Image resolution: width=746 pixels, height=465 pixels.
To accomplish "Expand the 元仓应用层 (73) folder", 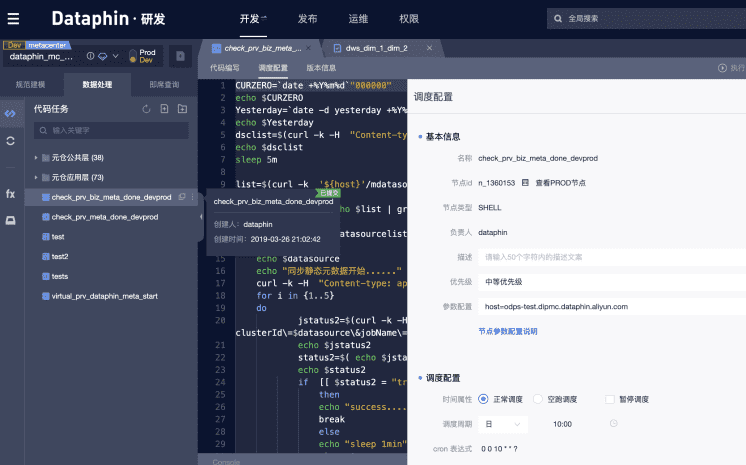I will (x=36, y=178).
